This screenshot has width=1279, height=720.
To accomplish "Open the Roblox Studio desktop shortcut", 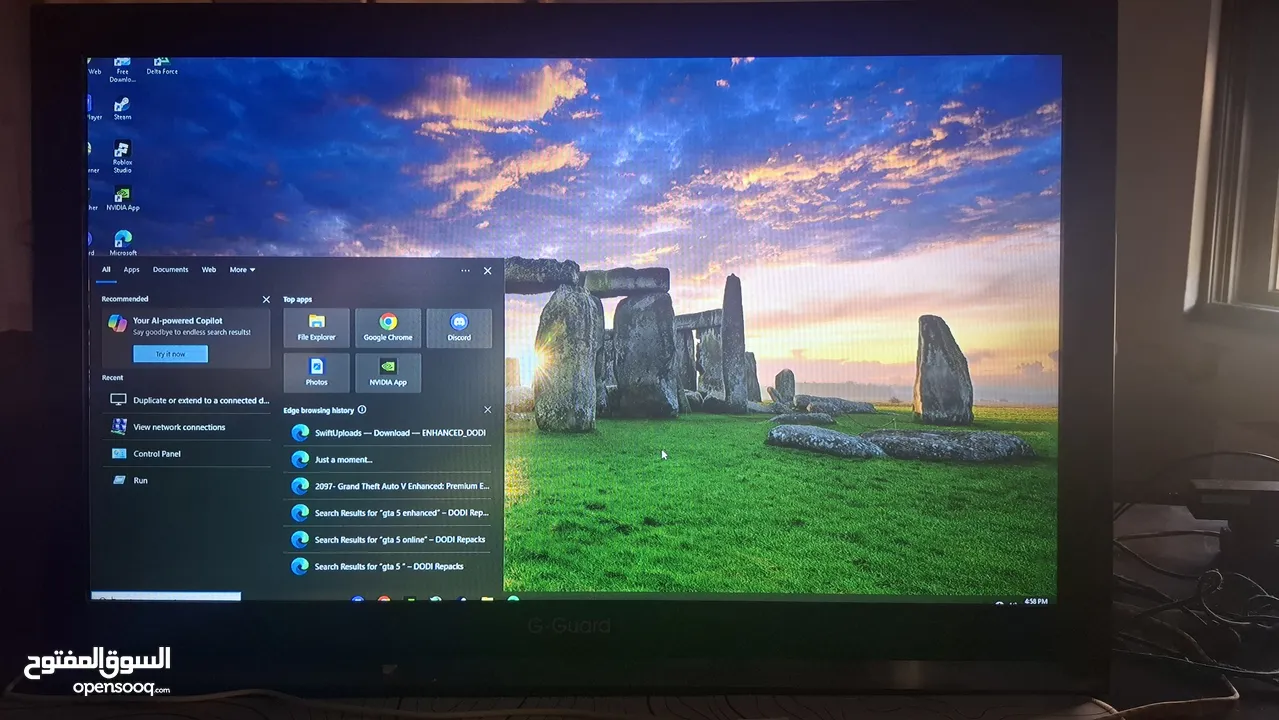I will (x=122, y=157).
